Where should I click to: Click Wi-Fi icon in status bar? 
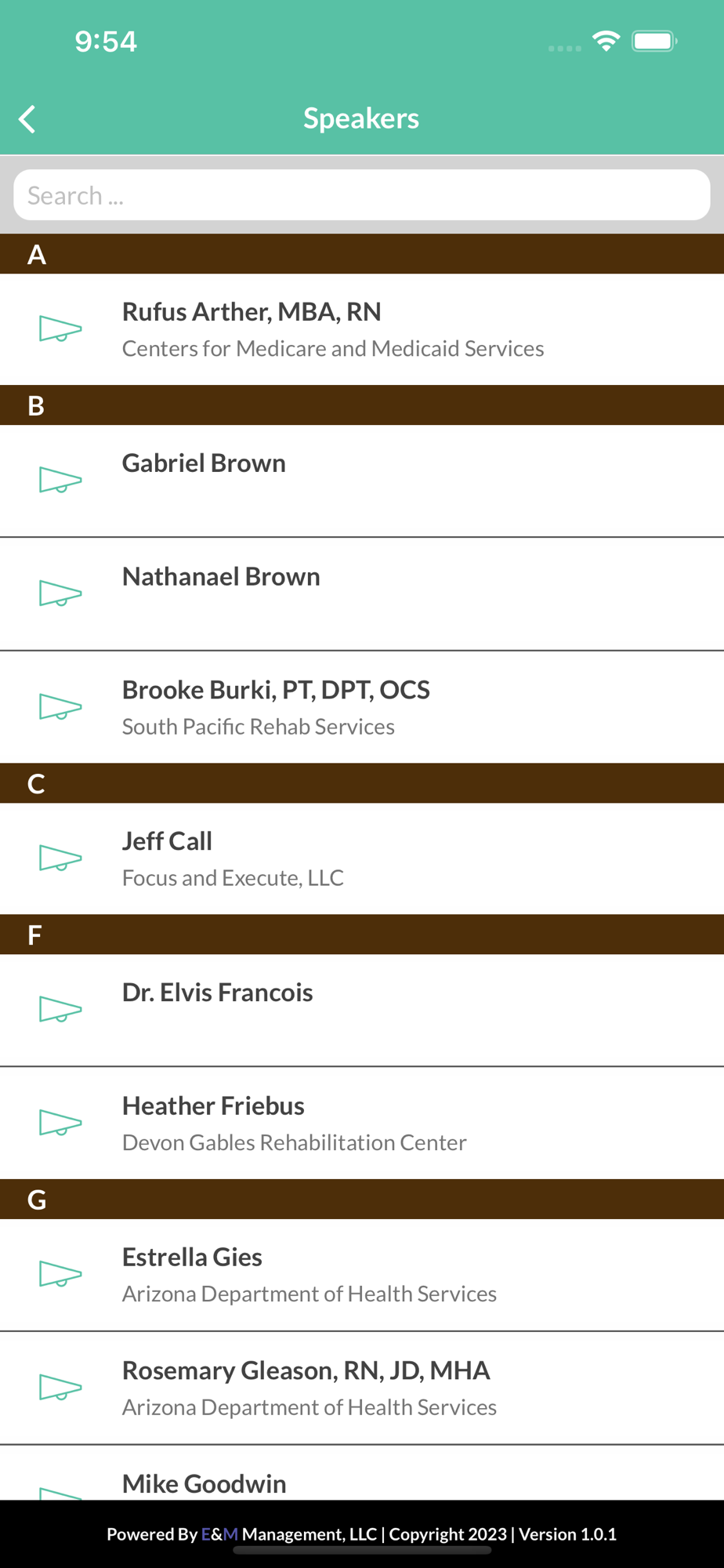pos(606,41)
